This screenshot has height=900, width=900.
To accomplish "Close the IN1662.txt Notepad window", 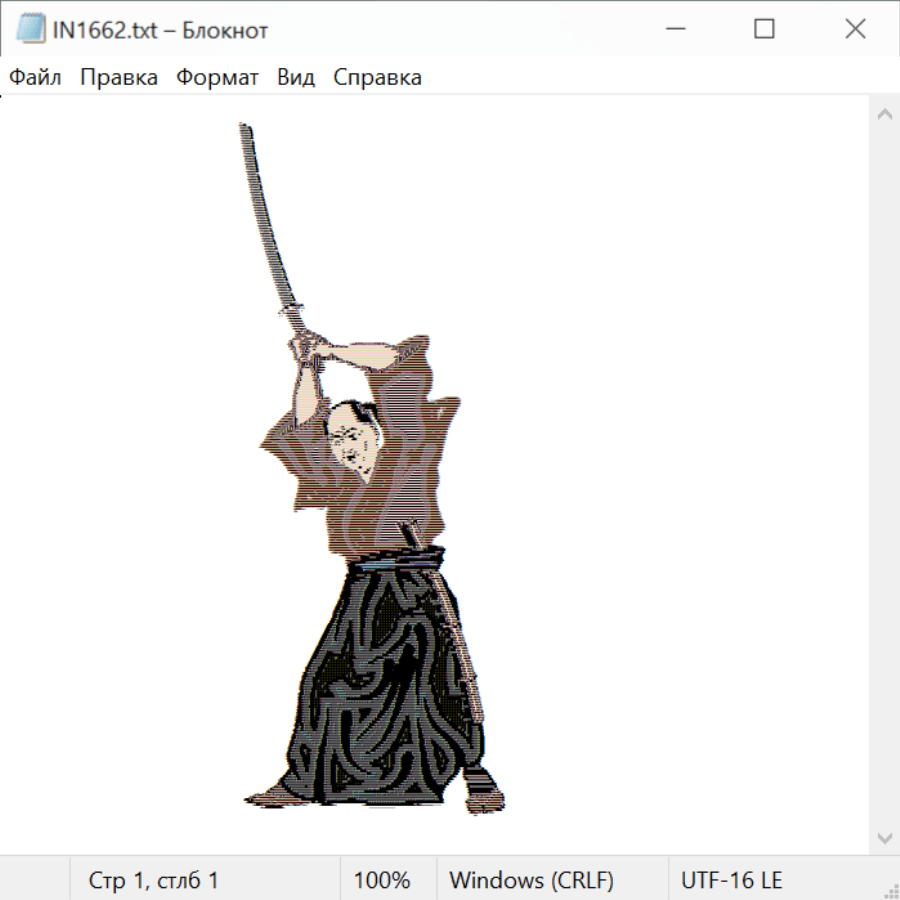I will coord(855,30).
